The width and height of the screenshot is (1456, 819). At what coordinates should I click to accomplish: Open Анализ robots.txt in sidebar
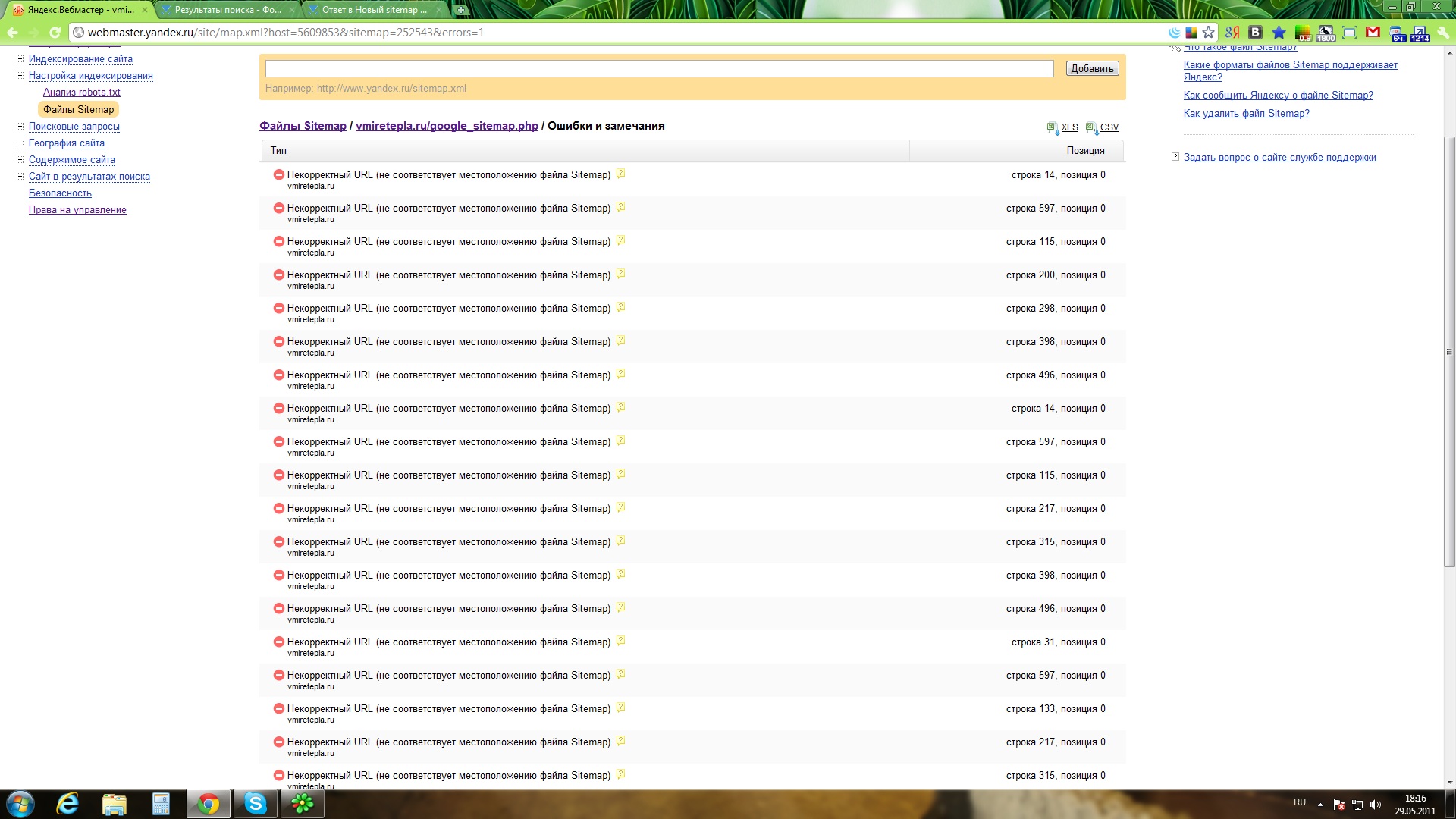(x=81, y=92)
